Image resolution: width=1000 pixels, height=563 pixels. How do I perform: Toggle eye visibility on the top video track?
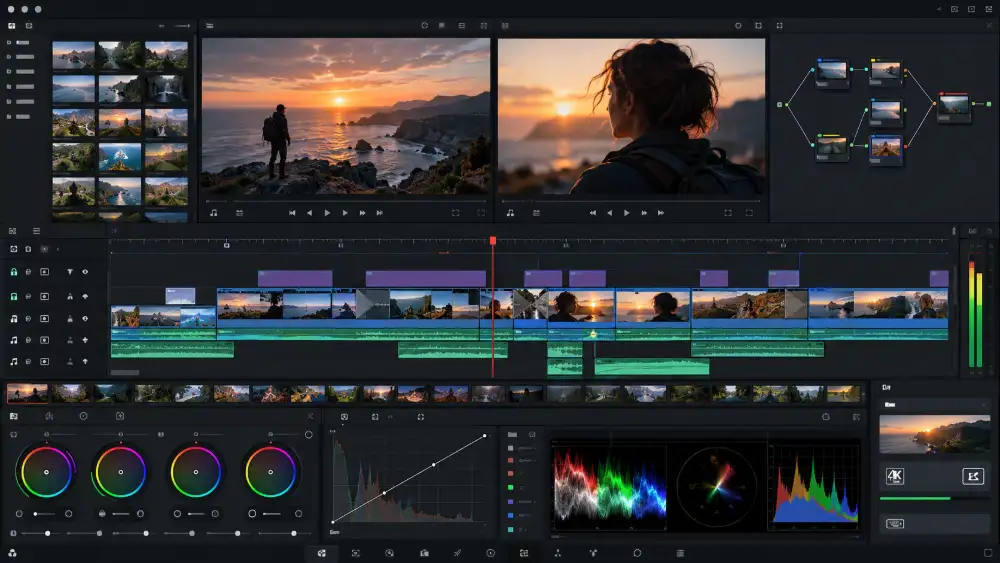coord(85,272)
